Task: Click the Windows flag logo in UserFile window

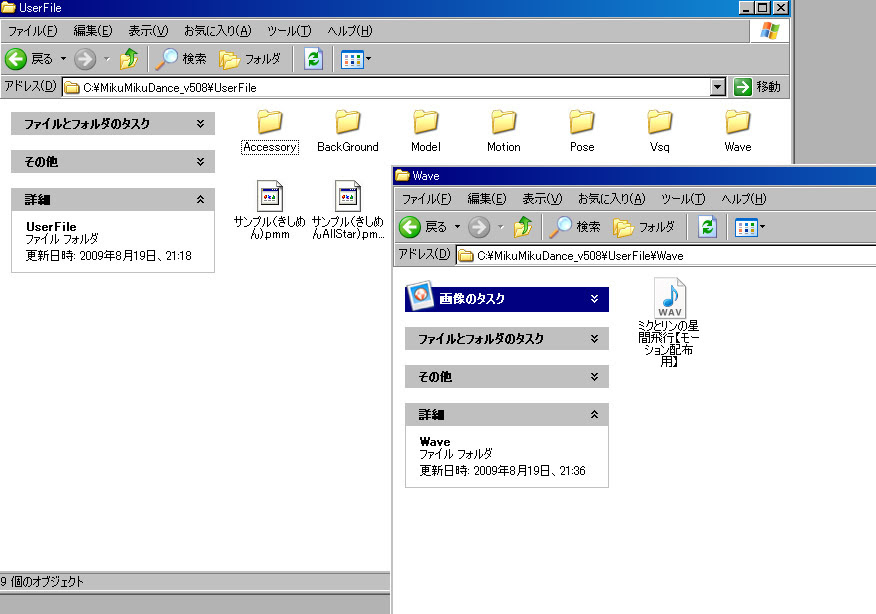Action: [769, 31]
